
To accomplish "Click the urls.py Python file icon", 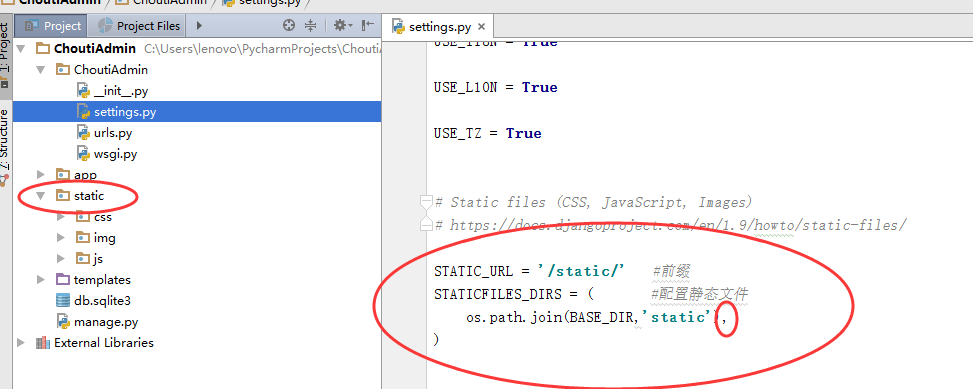I will [x=83, y=132].
